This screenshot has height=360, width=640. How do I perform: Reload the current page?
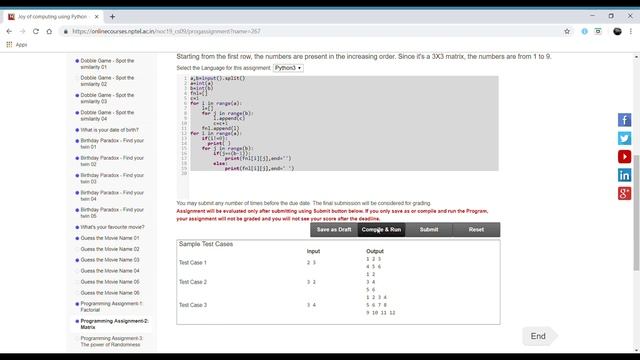(36, 31)
